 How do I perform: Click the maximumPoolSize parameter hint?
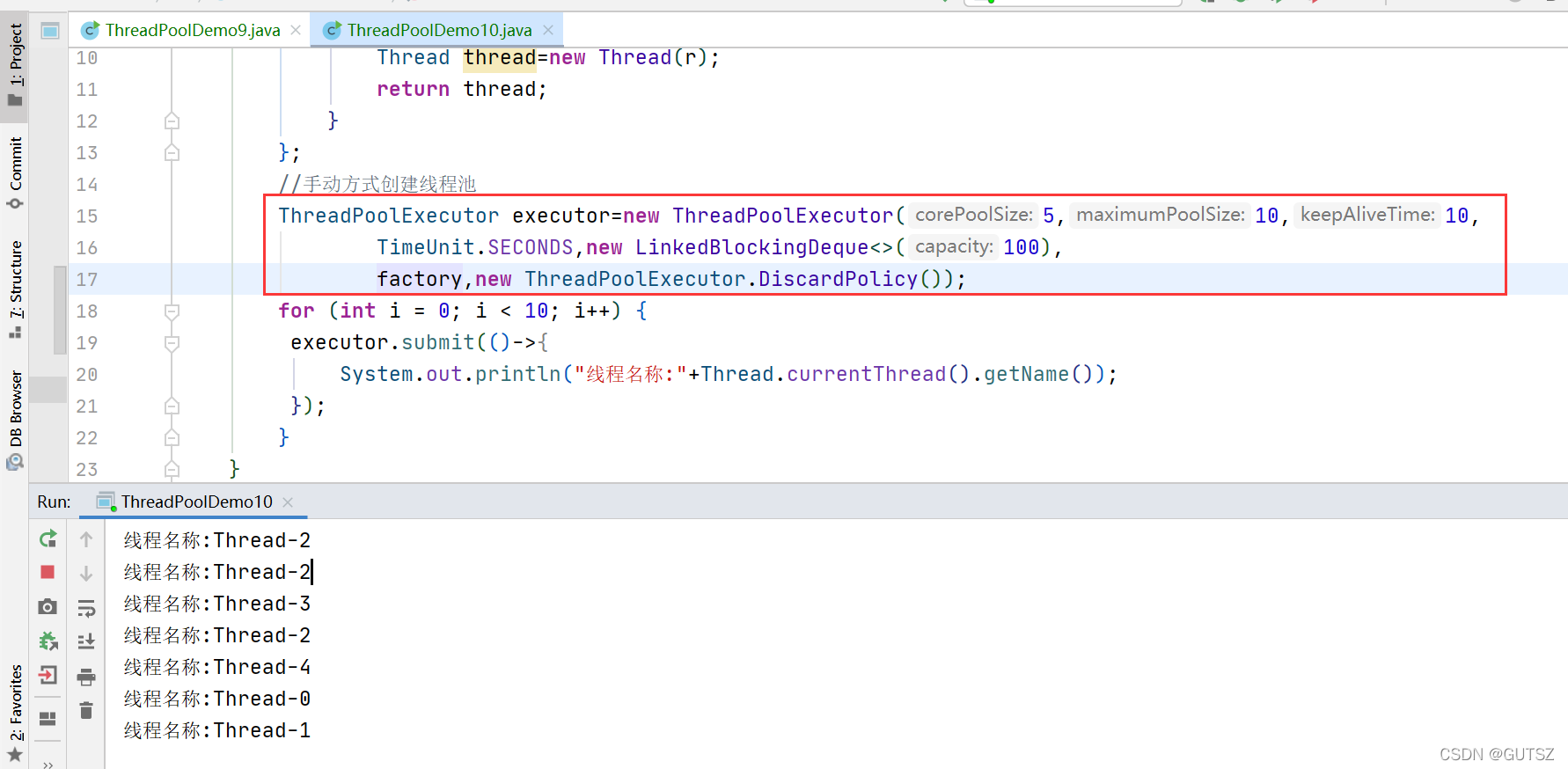point(1161,215)
